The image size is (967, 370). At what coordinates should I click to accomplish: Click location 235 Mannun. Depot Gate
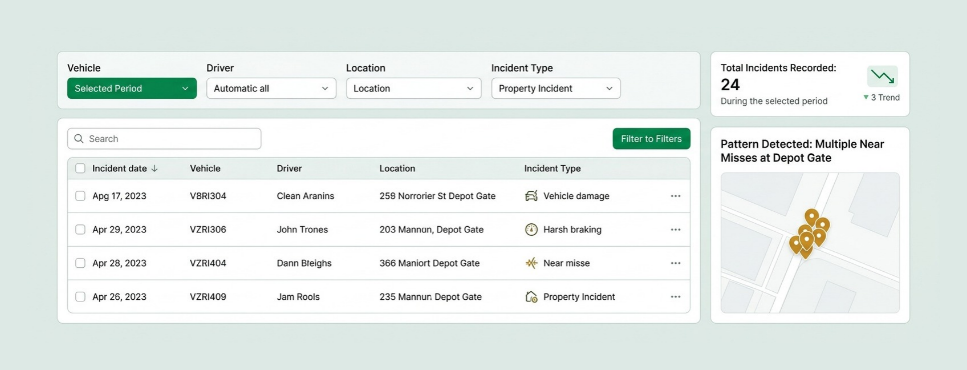click(430, 297)
